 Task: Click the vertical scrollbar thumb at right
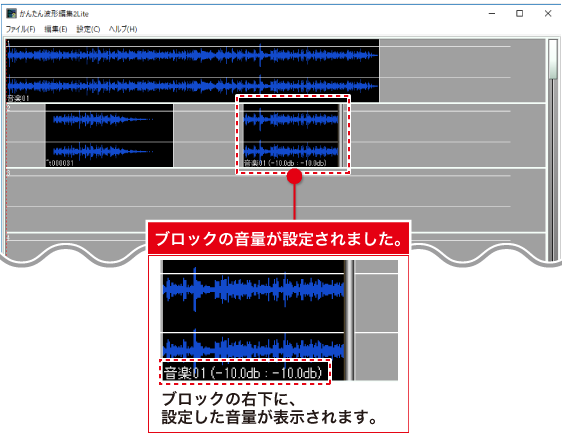553,59
